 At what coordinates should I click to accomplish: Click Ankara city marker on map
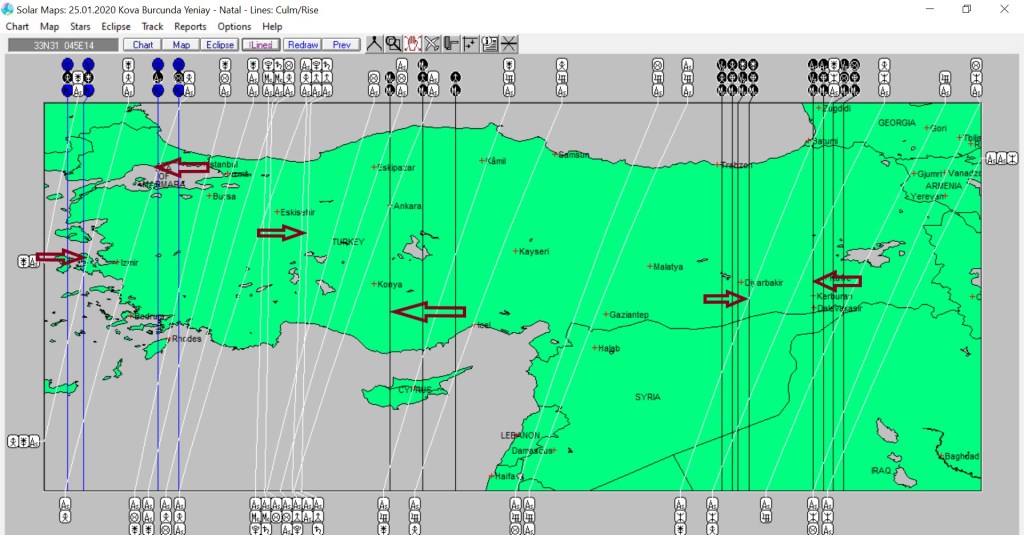pos(390,206)
